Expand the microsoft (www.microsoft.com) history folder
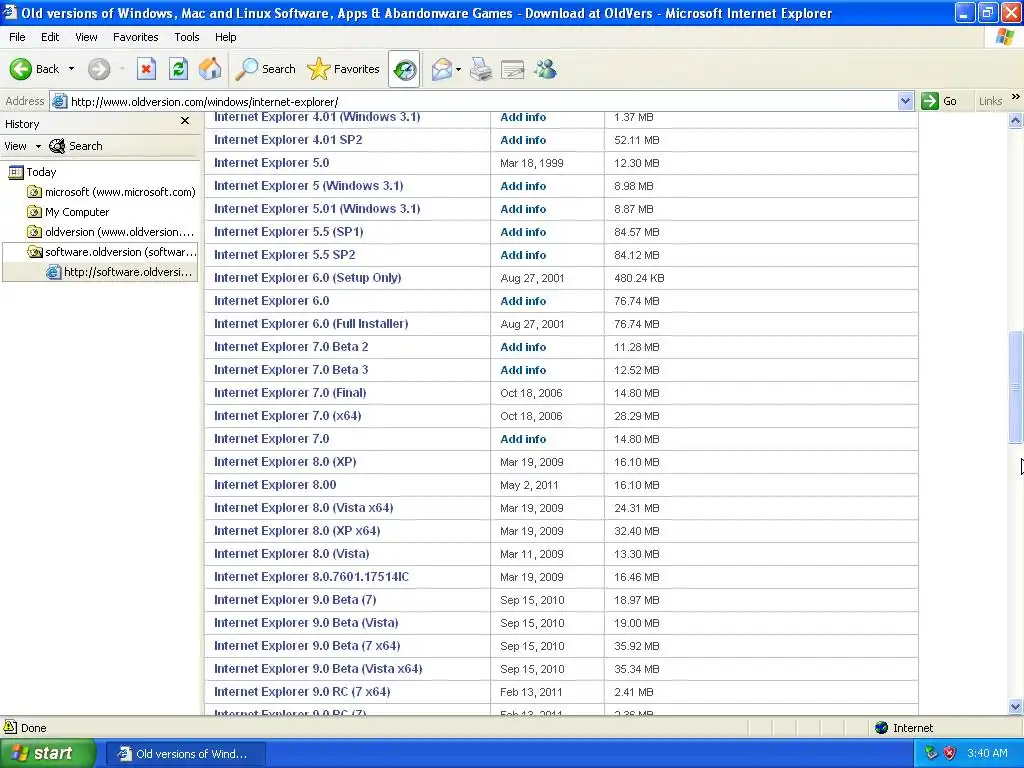1024x768 pixels. (111, 192)
